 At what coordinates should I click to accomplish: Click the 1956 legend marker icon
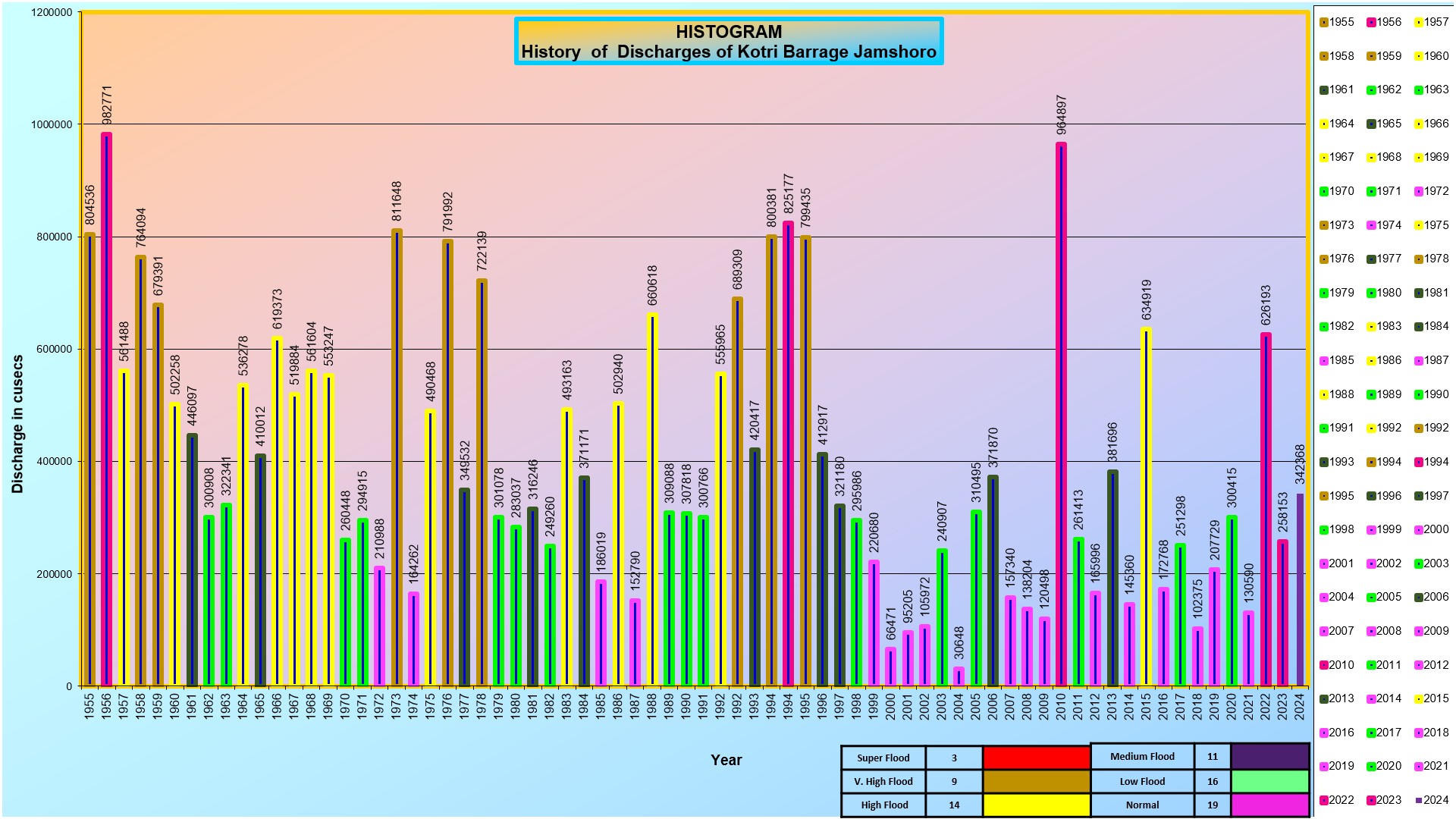(x=1372, y=23)
